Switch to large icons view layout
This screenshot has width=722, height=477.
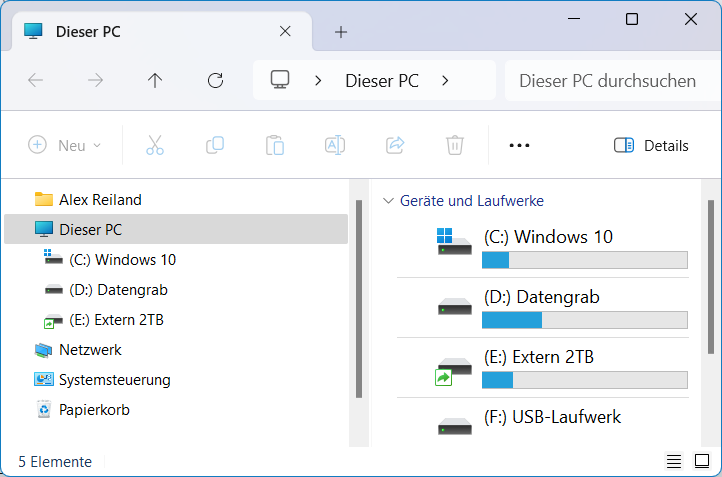tap(702, 461)
